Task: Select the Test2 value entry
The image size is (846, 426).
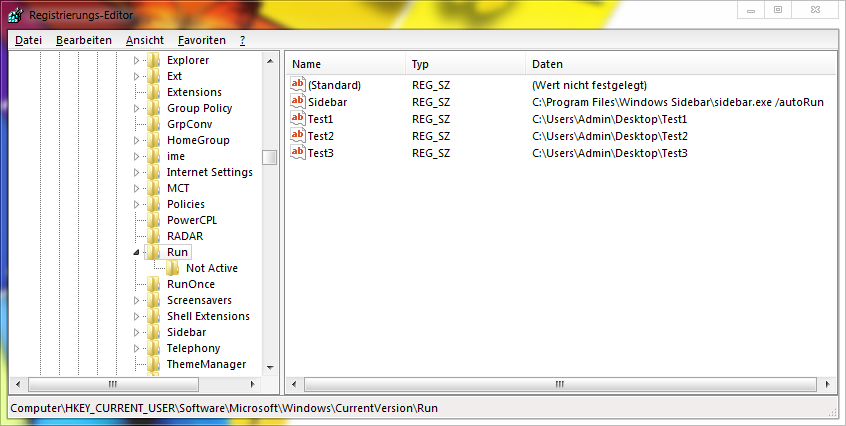Action: click(320, 136)
